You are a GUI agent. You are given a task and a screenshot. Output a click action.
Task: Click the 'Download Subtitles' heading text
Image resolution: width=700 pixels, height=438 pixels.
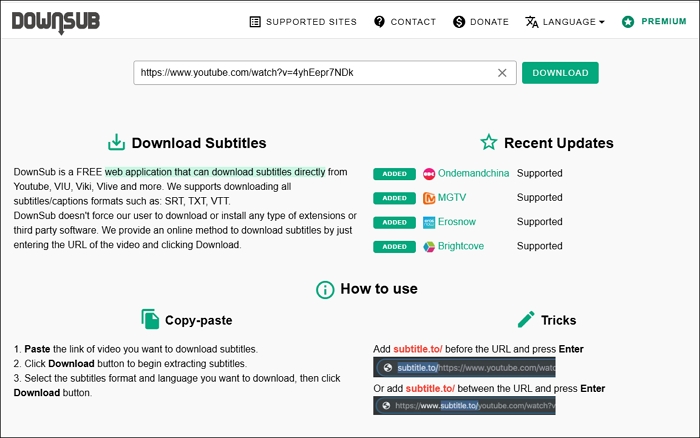(199, 143)
